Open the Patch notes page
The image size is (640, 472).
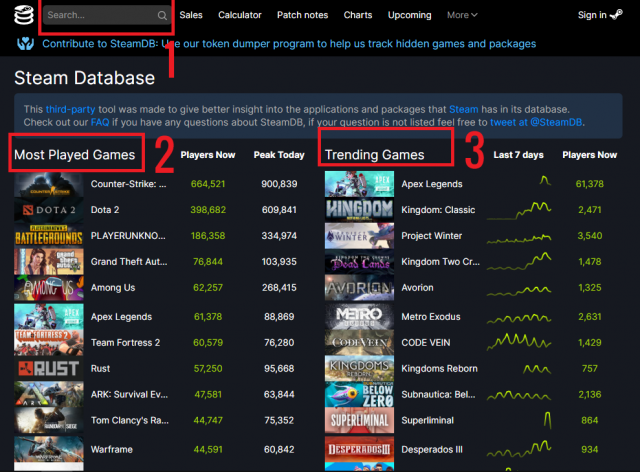(304, 15)
